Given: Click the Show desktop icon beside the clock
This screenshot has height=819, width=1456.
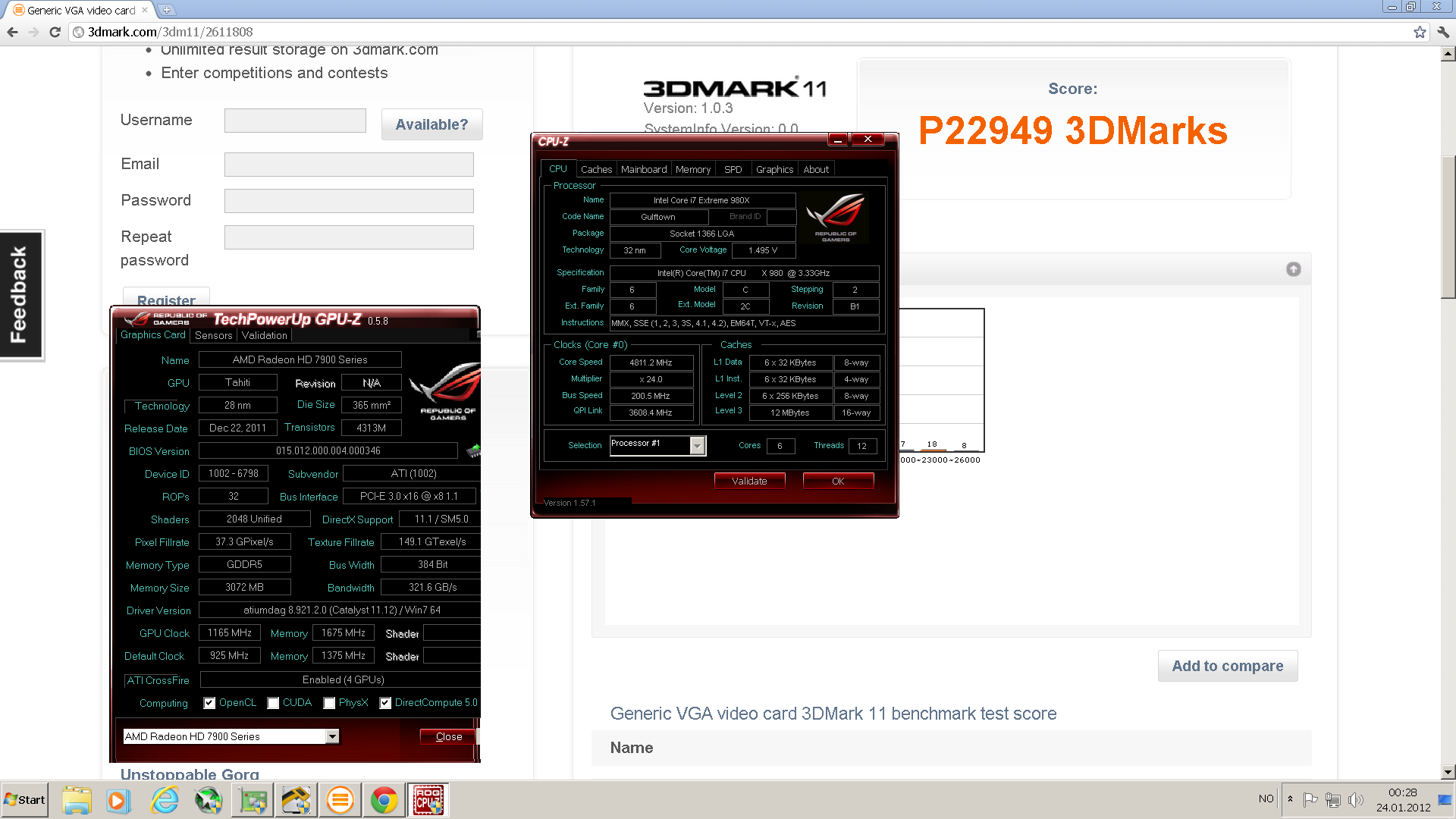Looking at the screenshot, I should pos(1445,799).
